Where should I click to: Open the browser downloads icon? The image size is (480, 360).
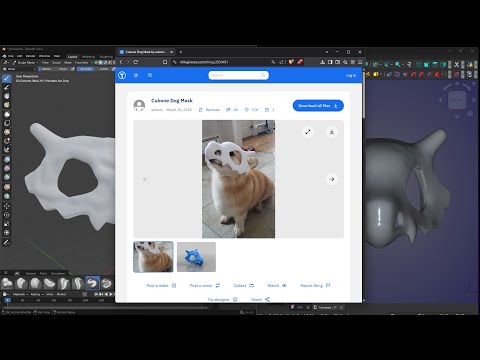[x=322, y=62]
